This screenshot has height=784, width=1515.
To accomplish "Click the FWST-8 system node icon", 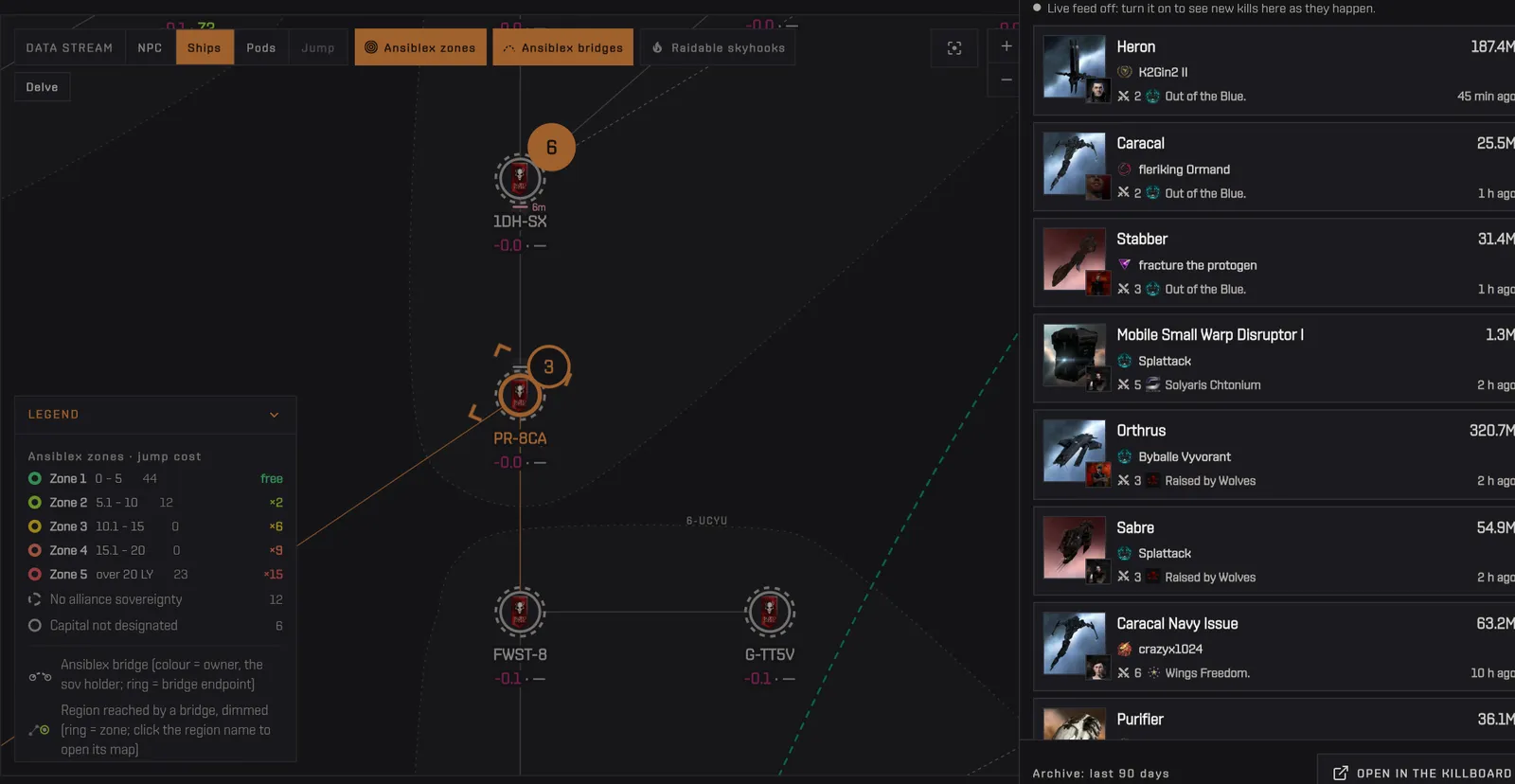I will tap(519, 613).
